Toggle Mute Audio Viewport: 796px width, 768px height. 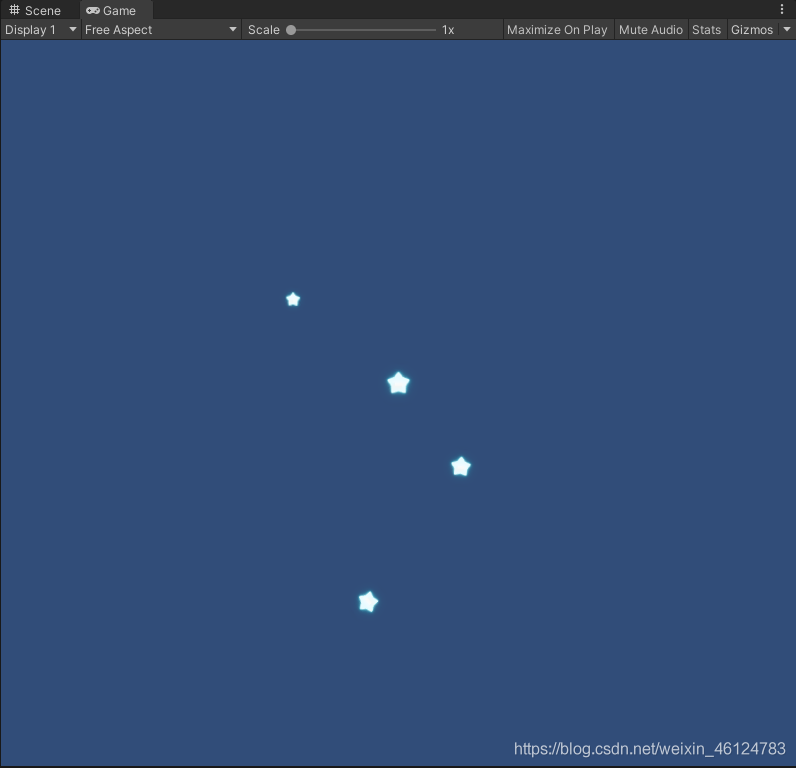[650, 30]
